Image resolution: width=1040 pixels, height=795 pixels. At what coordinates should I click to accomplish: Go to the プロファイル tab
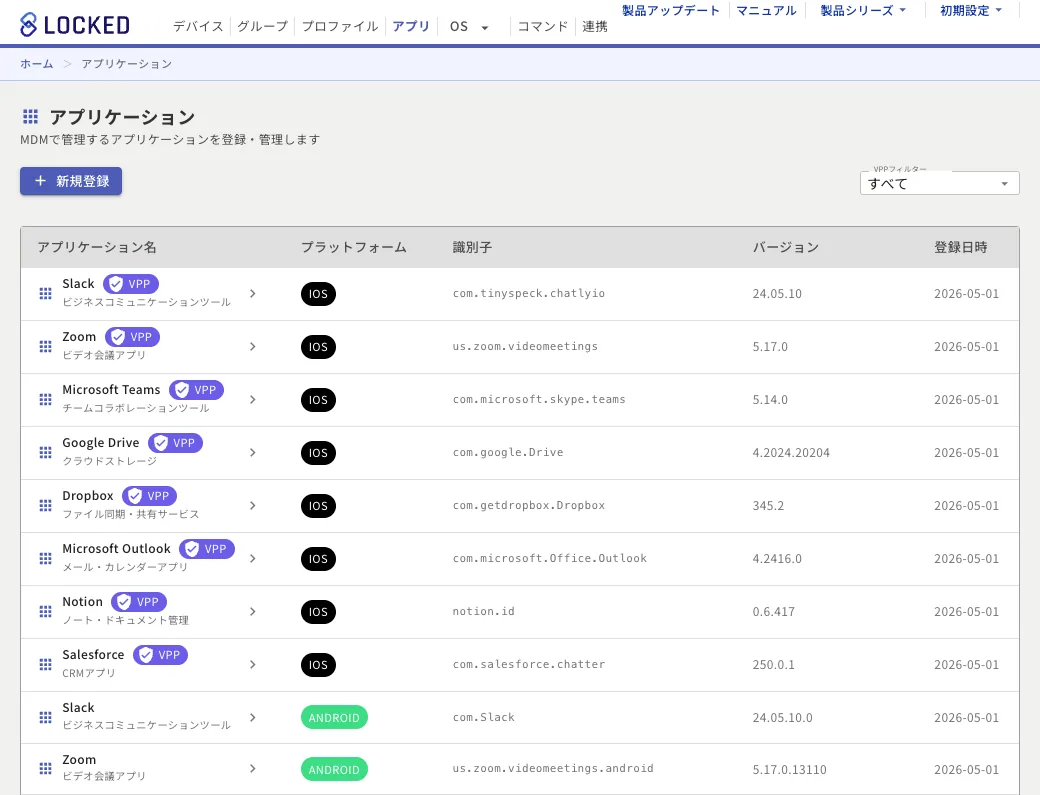click(340, 27)
